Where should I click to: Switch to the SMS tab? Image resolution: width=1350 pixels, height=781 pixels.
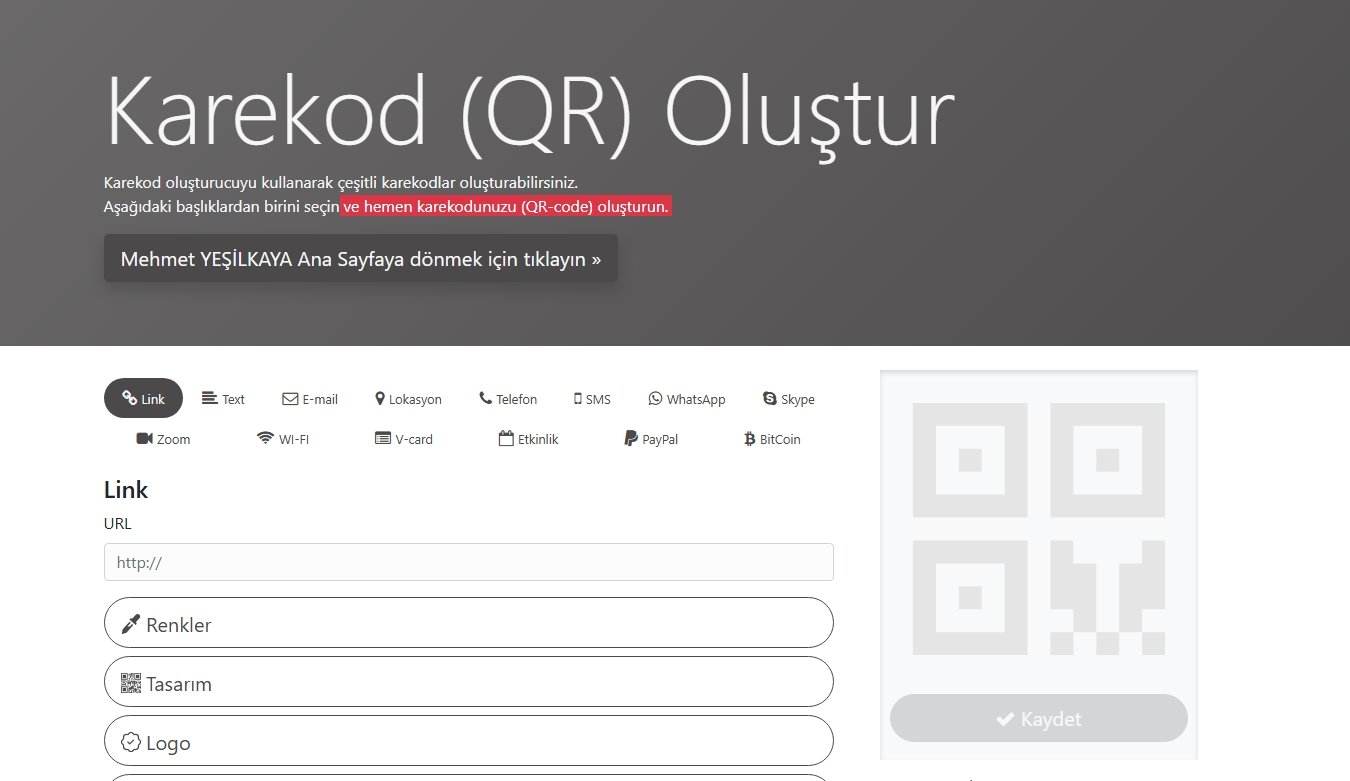(592, 398)
